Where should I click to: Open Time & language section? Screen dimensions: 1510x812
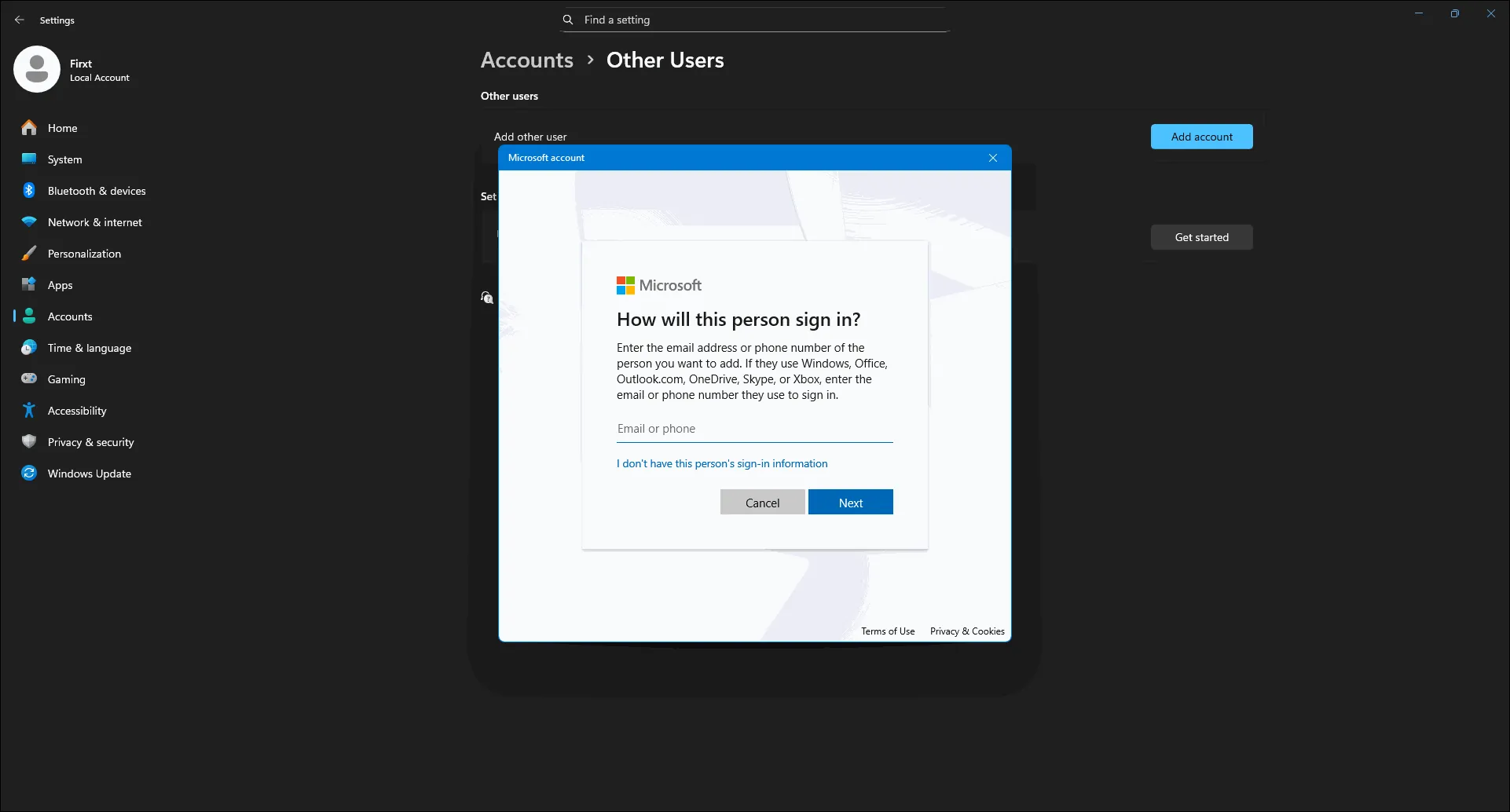[89, 348]
